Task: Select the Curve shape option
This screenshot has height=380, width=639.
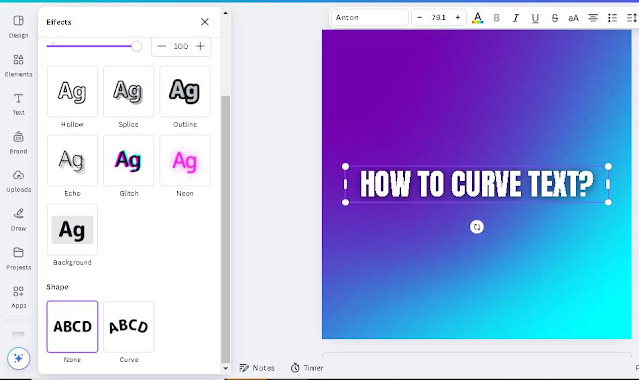Action: click(128, 327)
